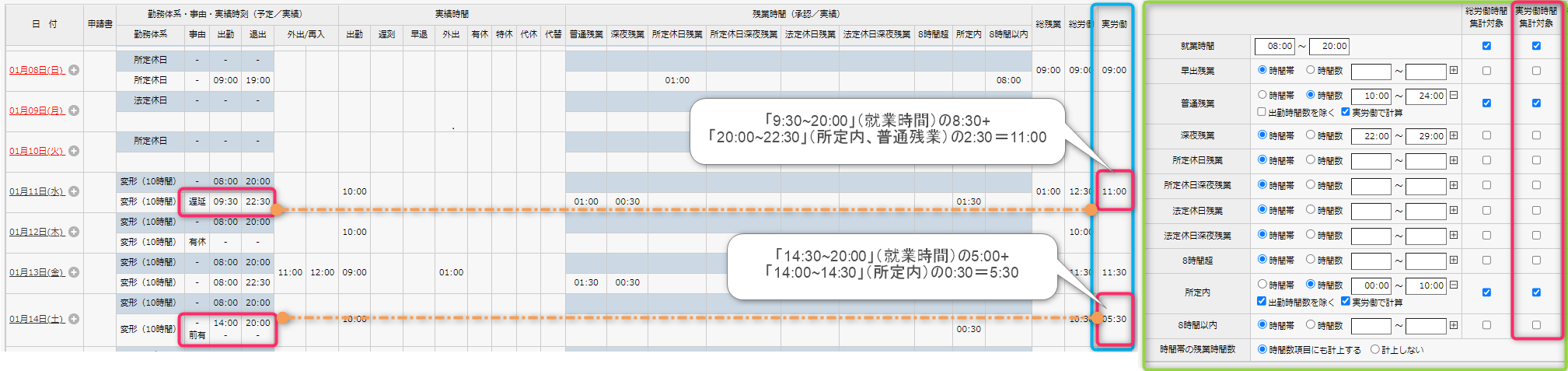Image resolution: width=1568 pixels, height=371 pixels.
Task: Open the 01月14日(土) date link
Action: click(37, 319)
